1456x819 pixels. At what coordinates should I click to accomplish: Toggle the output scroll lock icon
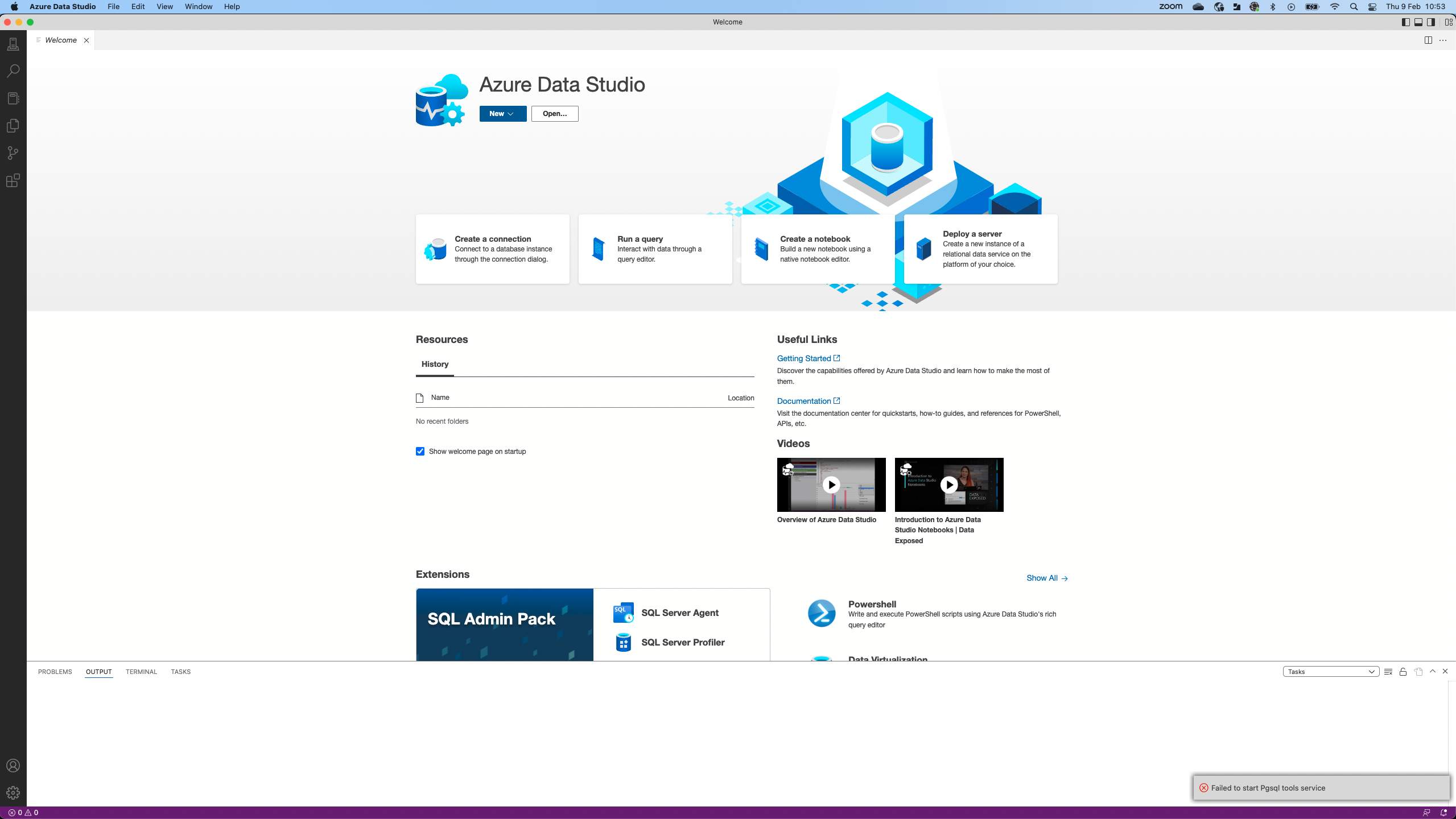(1403, 672)
